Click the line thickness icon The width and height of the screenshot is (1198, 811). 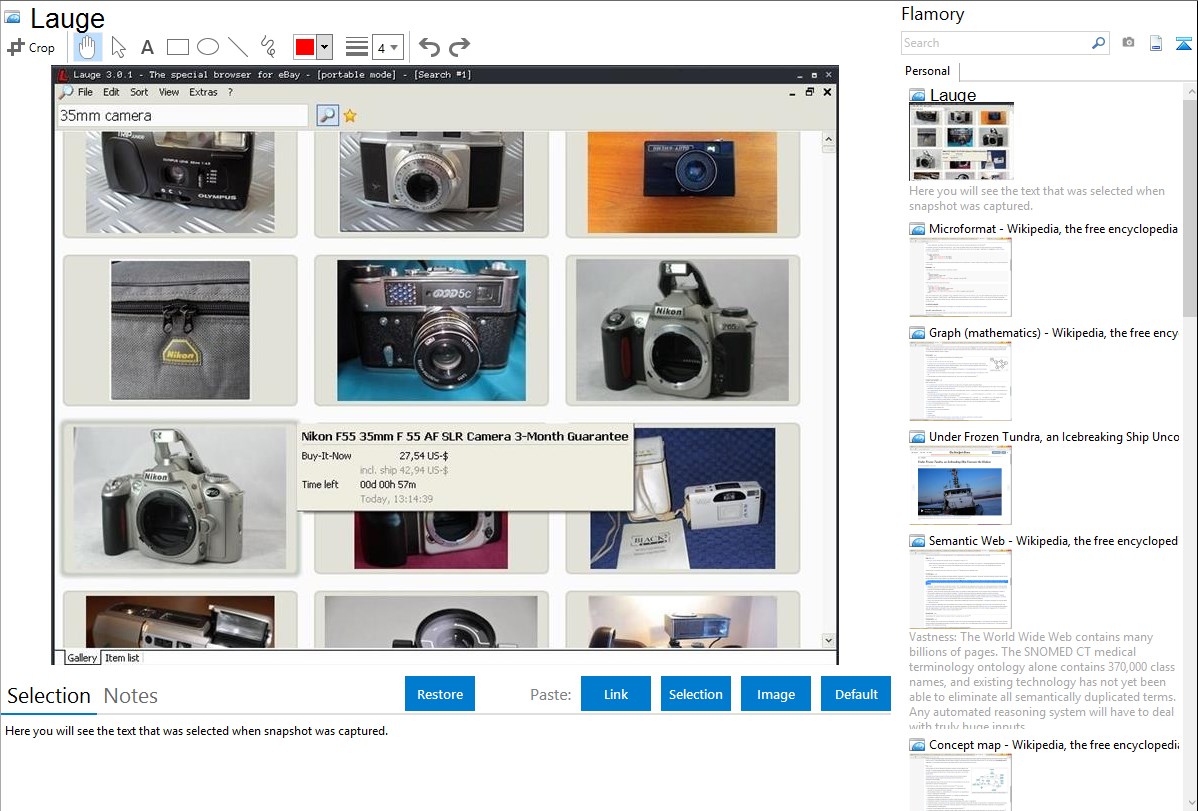pos(356,47)
